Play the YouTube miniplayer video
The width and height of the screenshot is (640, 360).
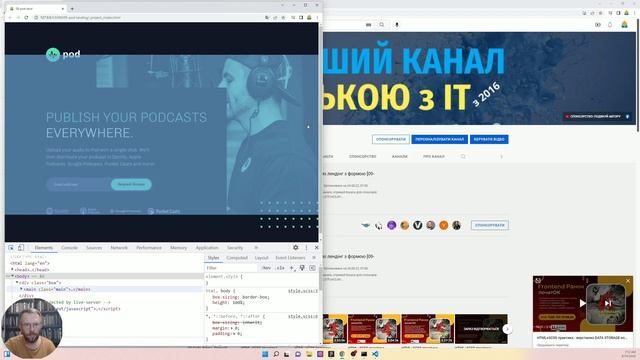pyautogui.click(x=582, y=303)
